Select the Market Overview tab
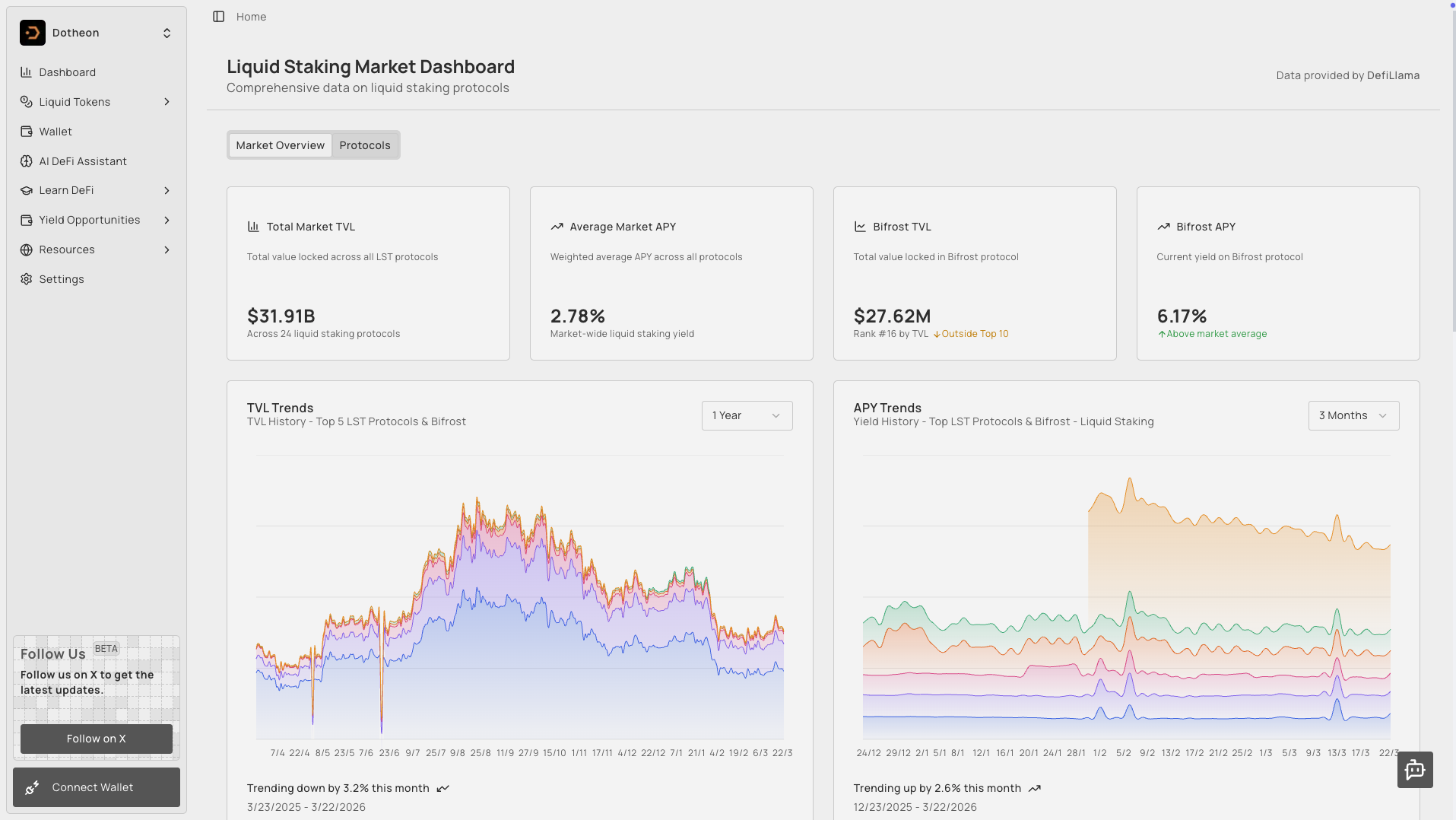The width and height of the screenshot is (1456, 820). tap(280, 145)
